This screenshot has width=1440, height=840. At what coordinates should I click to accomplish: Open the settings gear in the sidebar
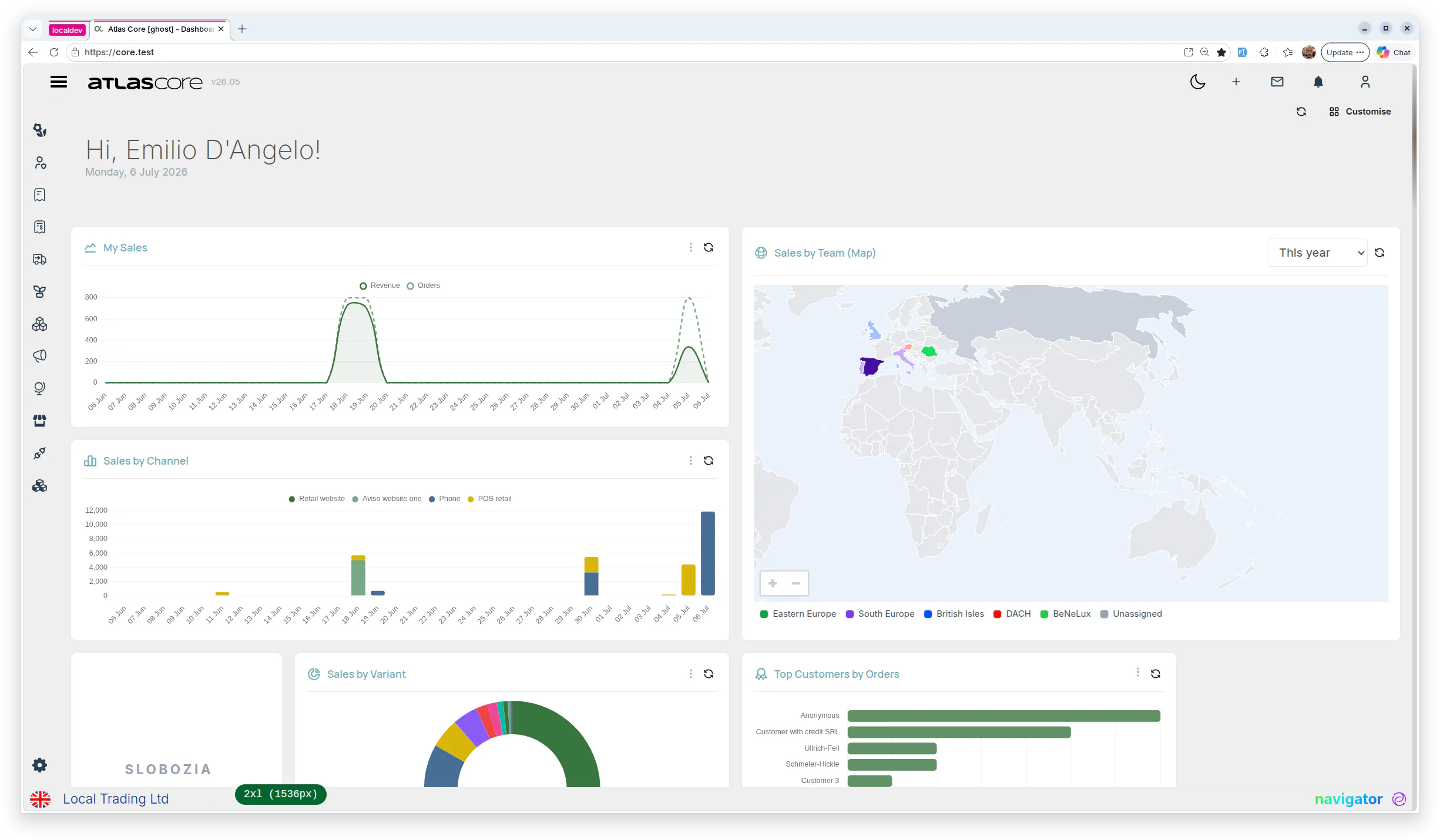click(39, 765)
